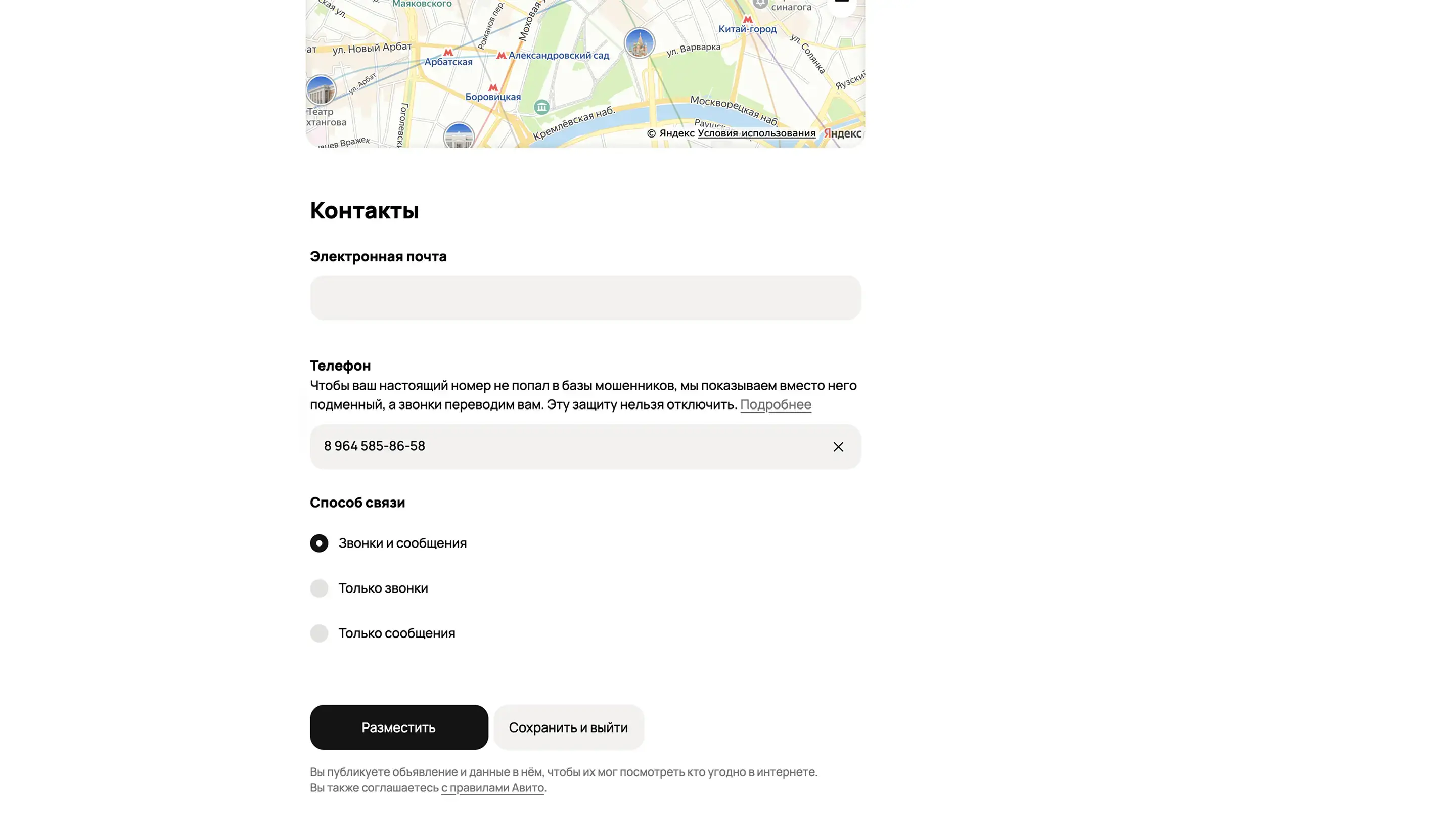Select the "Звонки и сообщения" radio option
This screenshot has height=819, width=1456.
pos(320,543)
